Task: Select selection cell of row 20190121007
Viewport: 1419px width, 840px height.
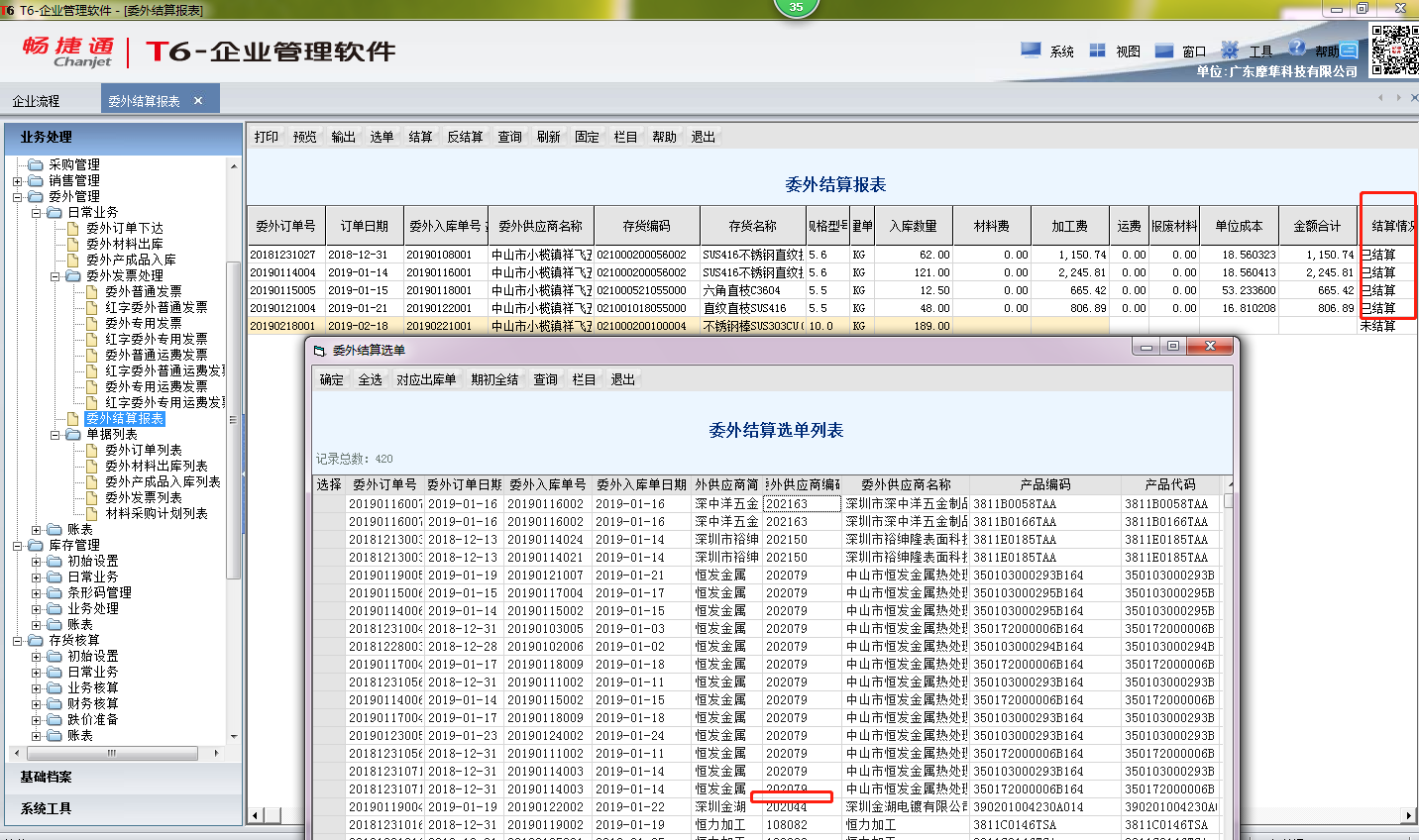Action: pyautogui.click(x=329, y=575)
